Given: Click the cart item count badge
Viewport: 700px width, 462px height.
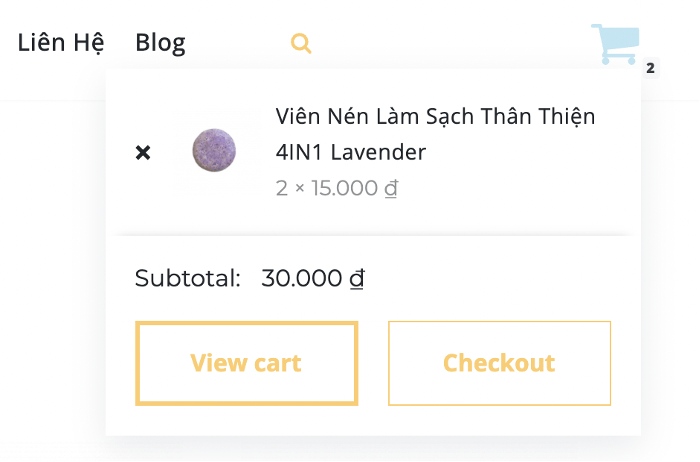Looking at the screenshot, I should pyautogui.click(x=650, y=68).
